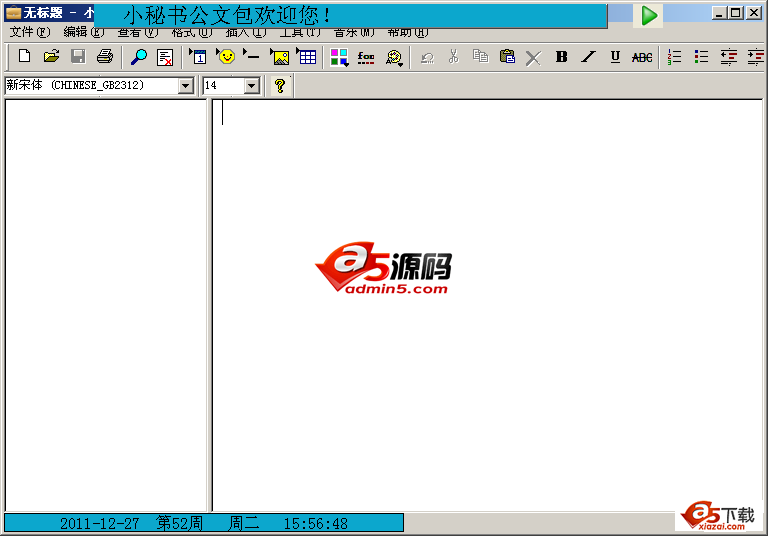Open the paint palette color tool
This screenshot has width=768, height=536.
(x=394, y=57)
